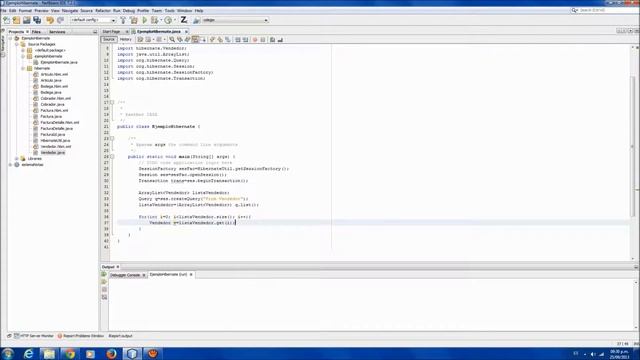This screenshot has width=640, height=360.
Task: Click the Open Project toolbar icon
Action: tap(27, 20)
